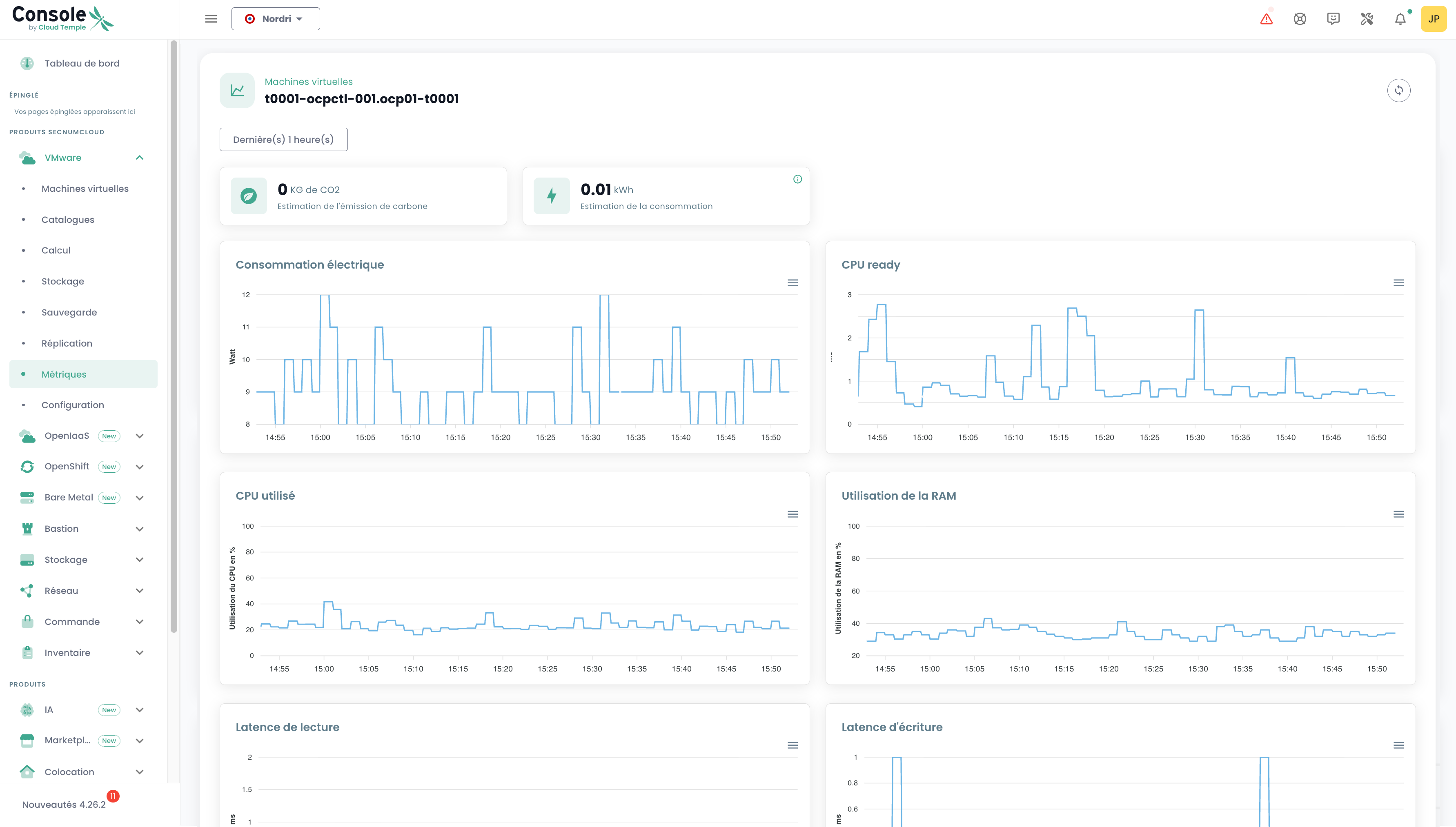Image resolution: width=1456 pixels, height=827 pixels.
Task: Click the Dernière(s) 1 heure(s) button
Action: tap(283, 140)
